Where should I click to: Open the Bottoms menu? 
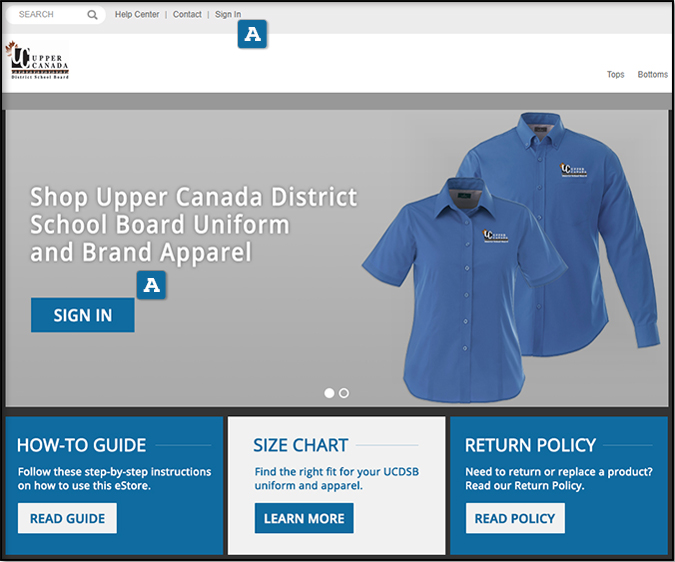click(x=652, y=75)
